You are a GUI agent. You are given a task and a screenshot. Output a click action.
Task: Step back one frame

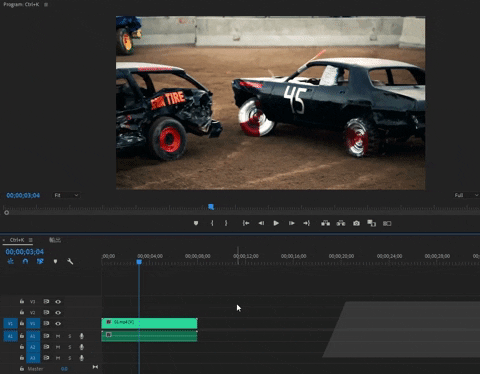261,223
